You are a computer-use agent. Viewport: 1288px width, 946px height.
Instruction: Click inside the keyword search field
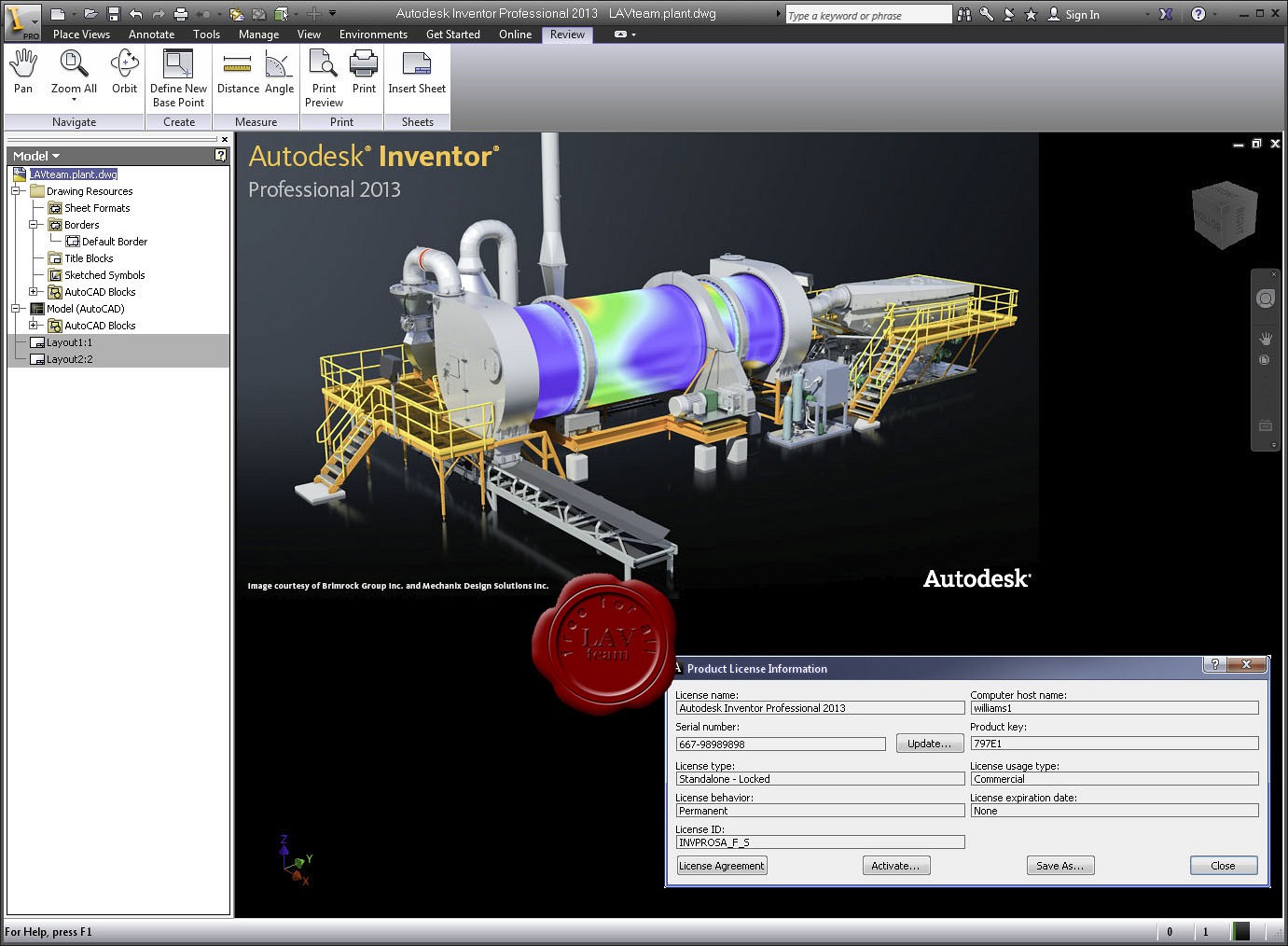[x=867, y=14]
